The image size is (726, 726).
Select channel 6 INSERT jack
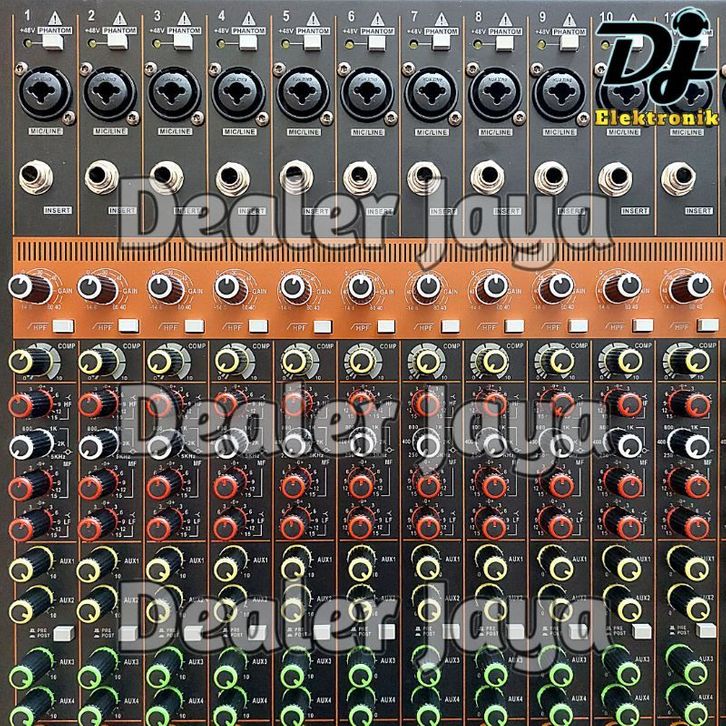tap(360, 178)
